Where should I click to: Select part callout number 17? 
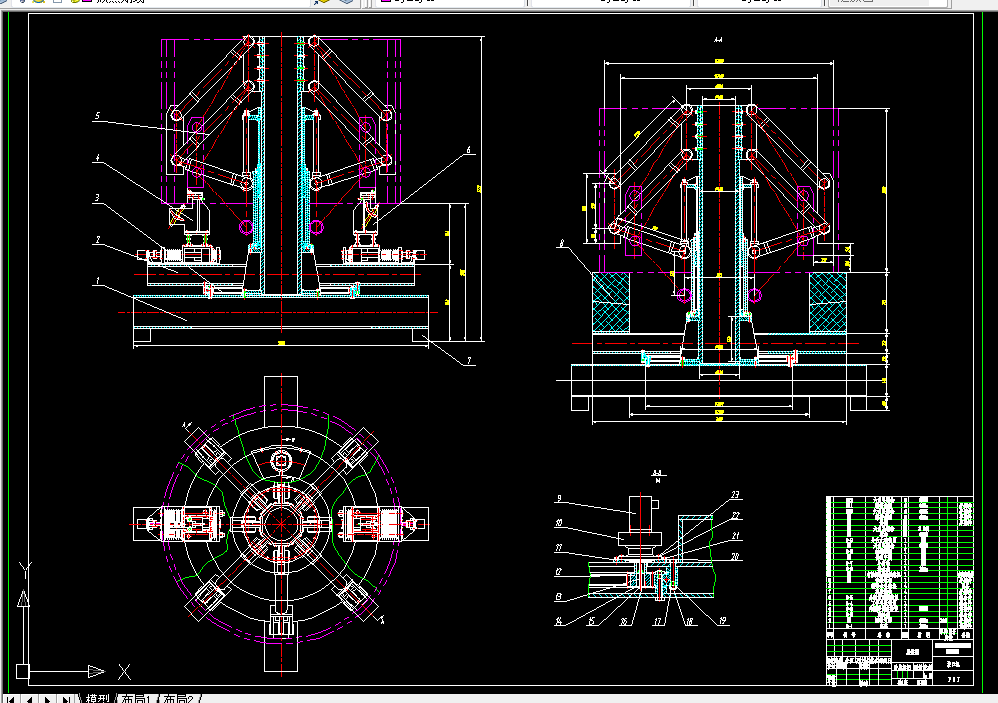click(x=658, y=621)
